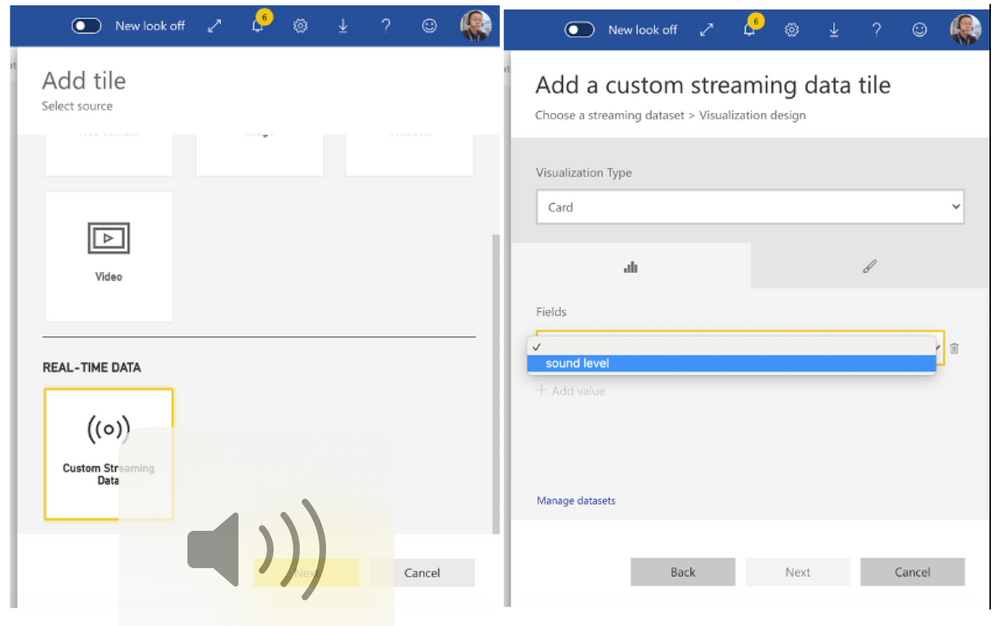Click feedback smiley in streaming data tile window
The height and width of the screenshot is (626, 1000).
920,30
